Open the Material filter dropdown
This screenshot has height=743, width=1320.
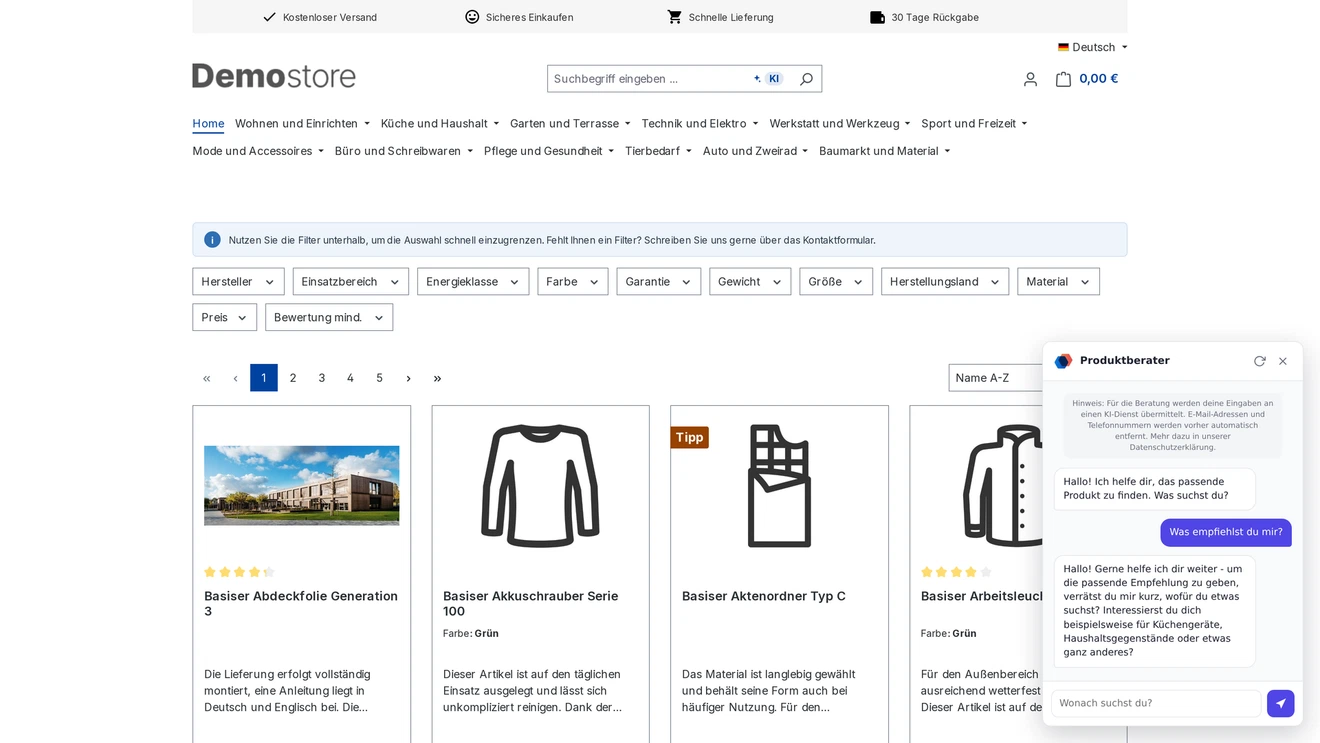click(1058, 282)
